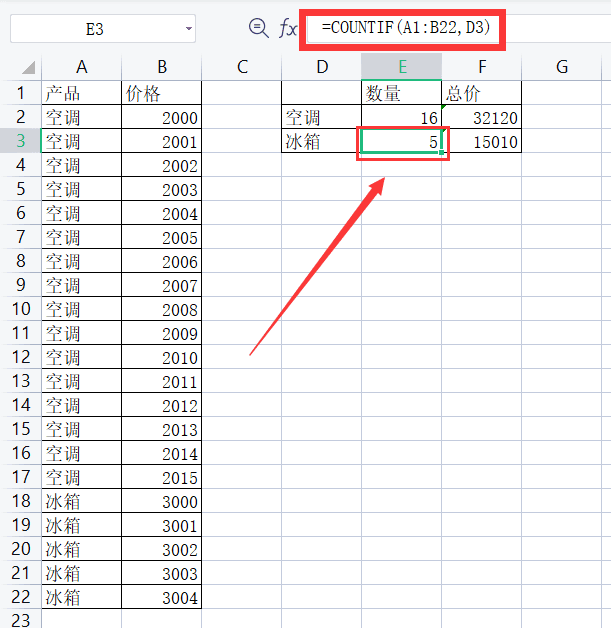The image size is (611, 628).
Task: Select row 10 header
Action: click(21, 309)
